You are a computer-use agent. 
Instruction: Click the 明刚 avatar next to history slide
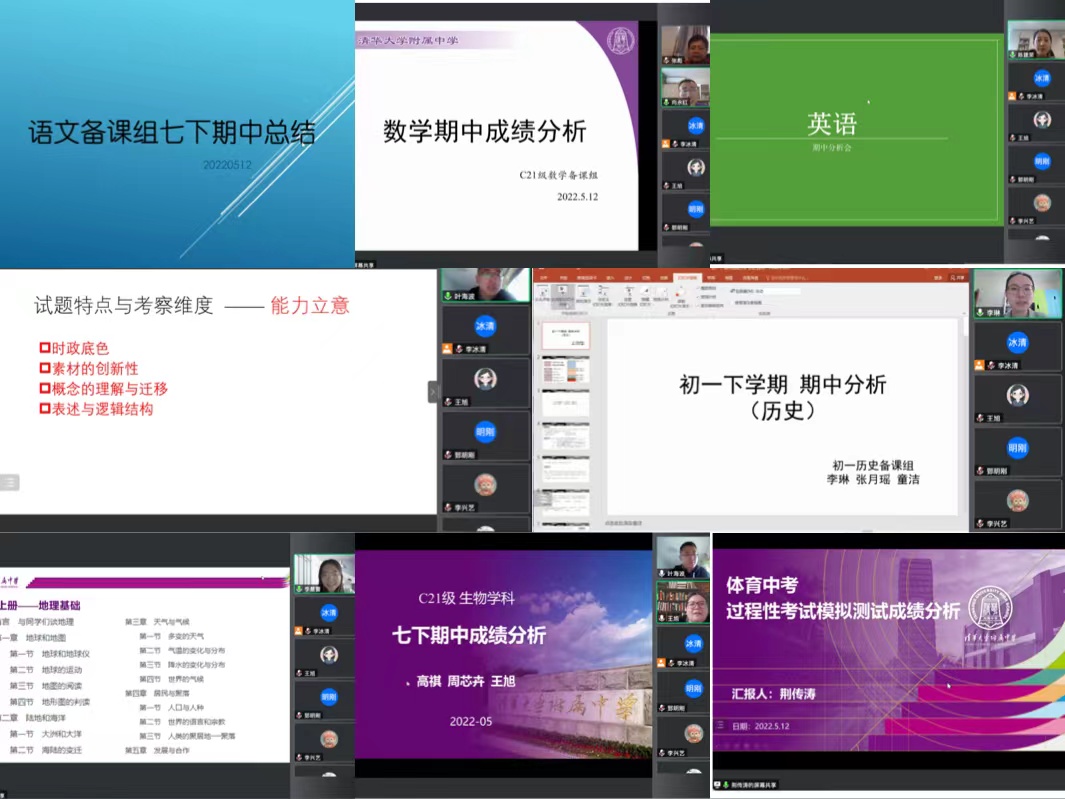coord(1017,447)
